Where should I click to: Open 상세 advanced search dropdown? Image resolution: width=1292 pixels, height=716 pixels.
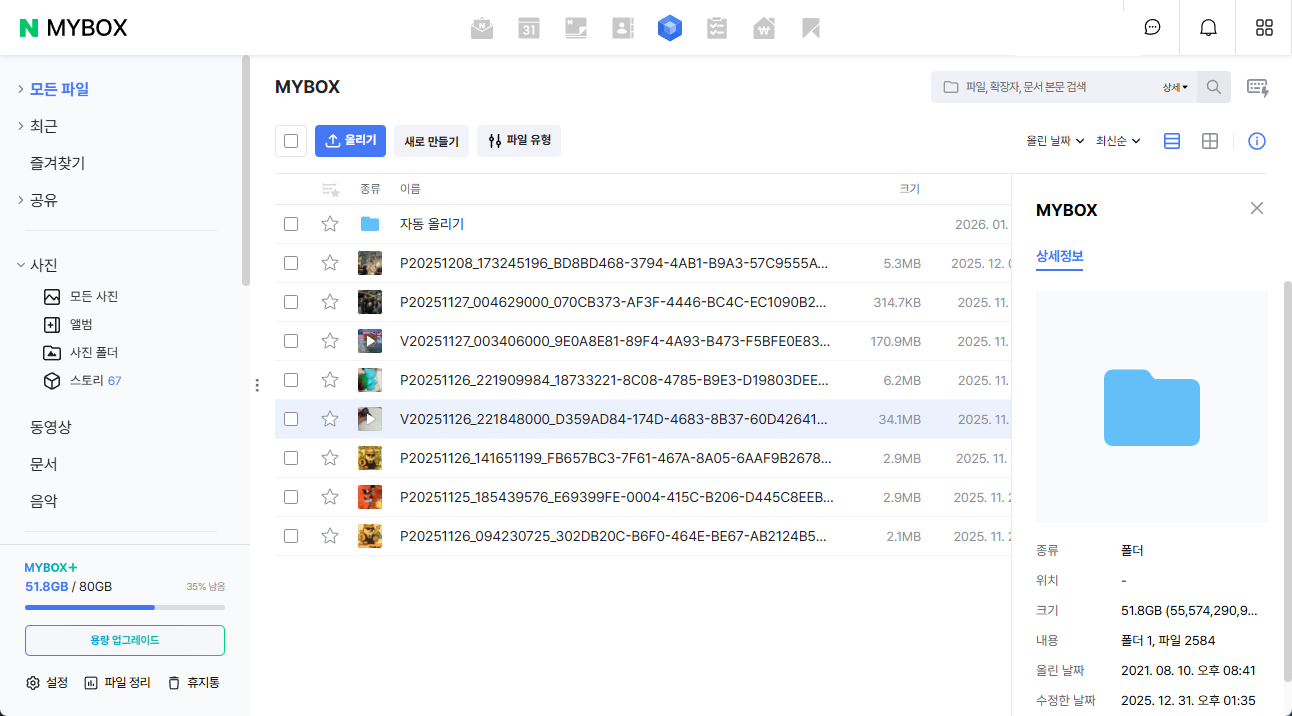click(x=1175, y=87)
